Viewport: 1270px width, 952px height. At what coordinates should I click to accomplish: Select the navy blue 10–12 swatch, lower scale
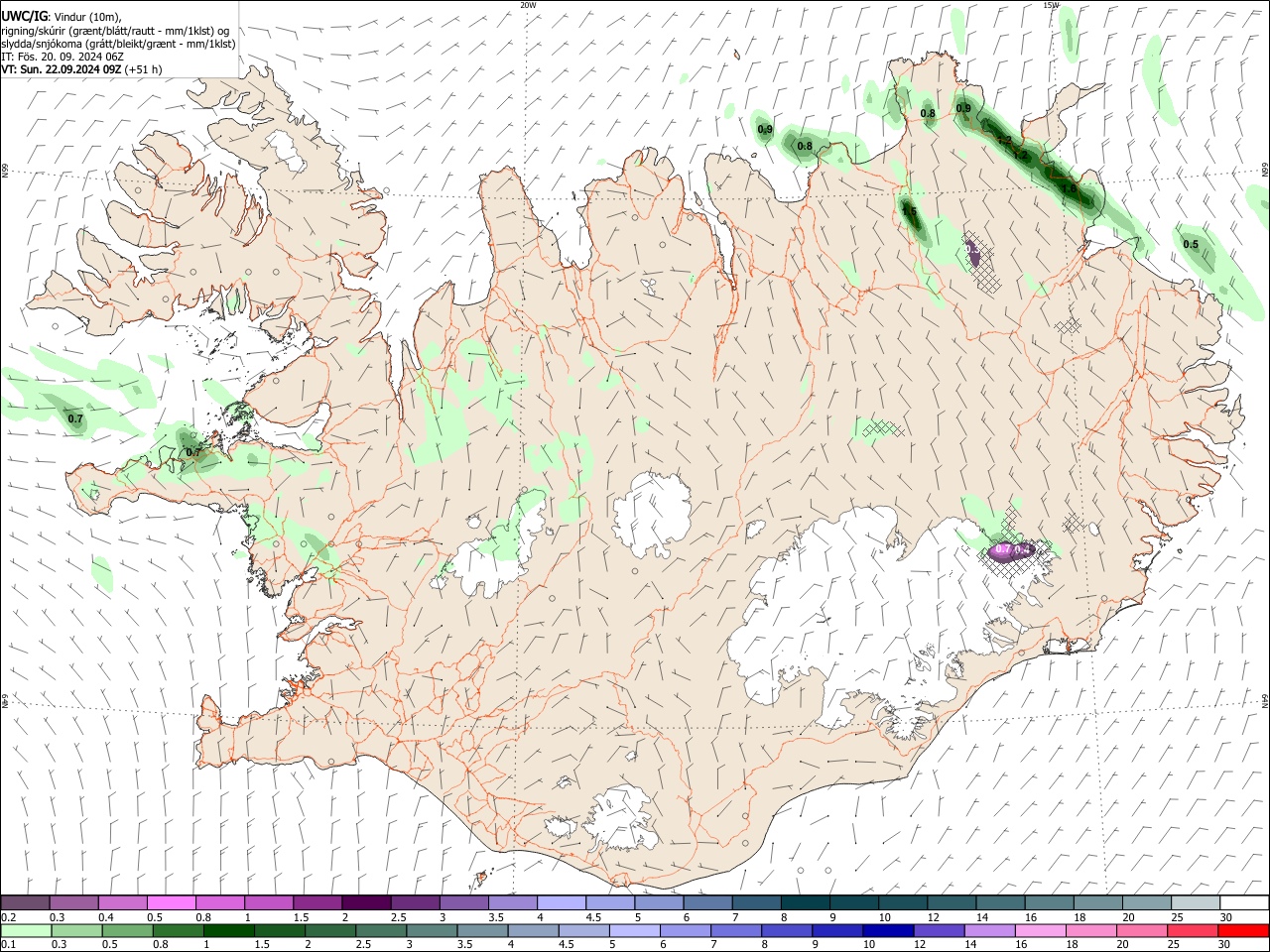click(x=889, y=931)
